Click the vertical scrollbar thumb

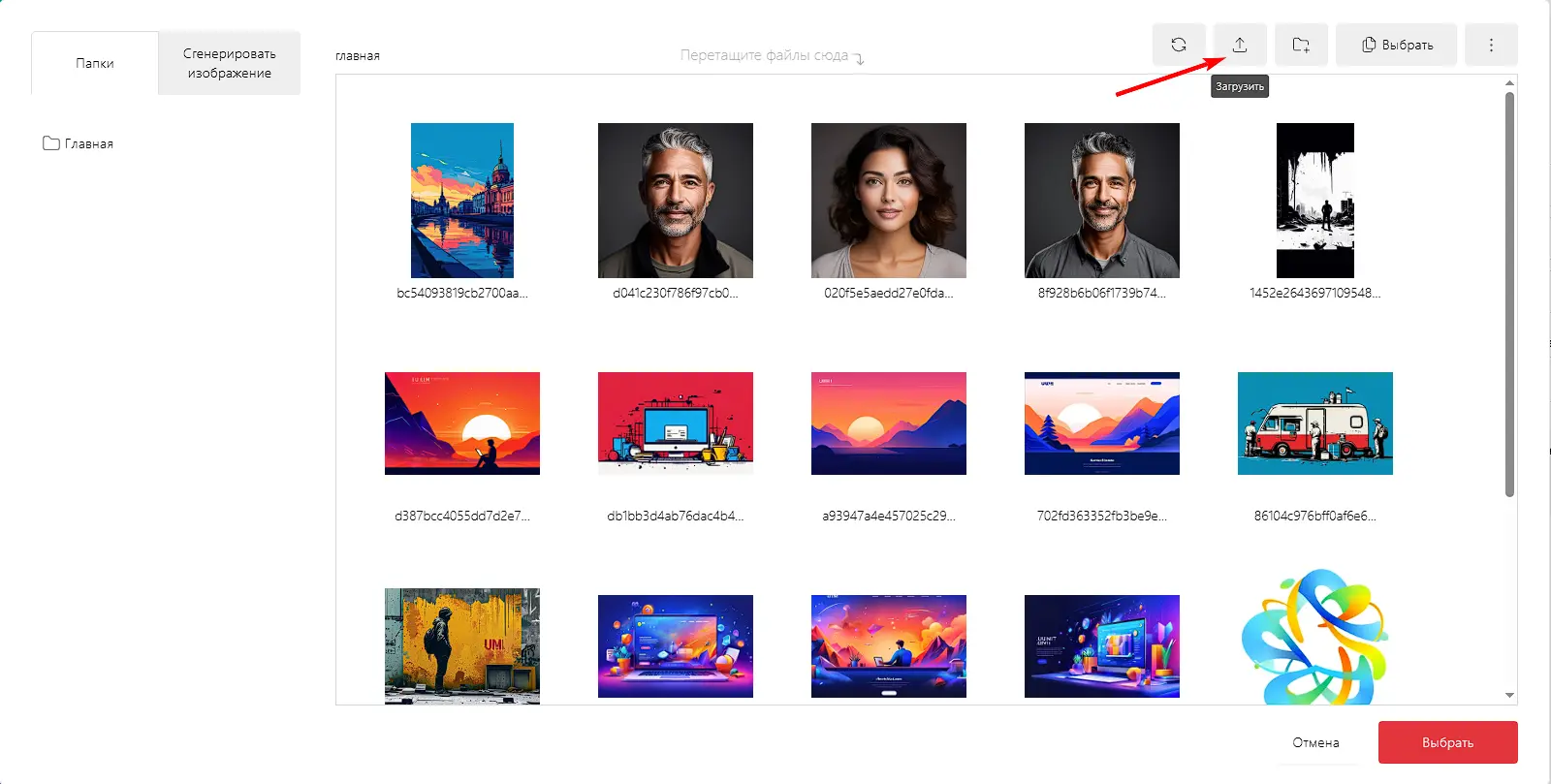pyautogui.click(x=1509, y=294)
